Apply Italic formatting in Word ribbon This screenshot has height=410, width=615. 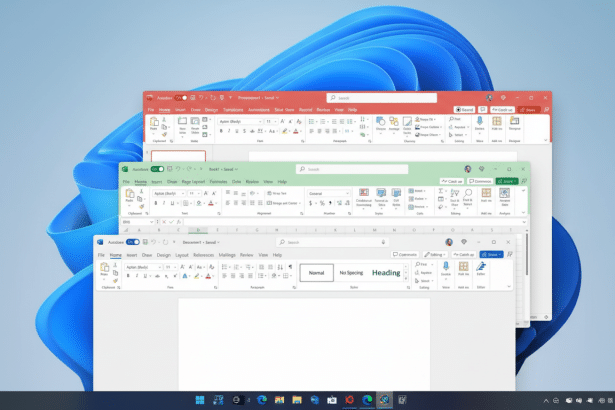point(136,276)
